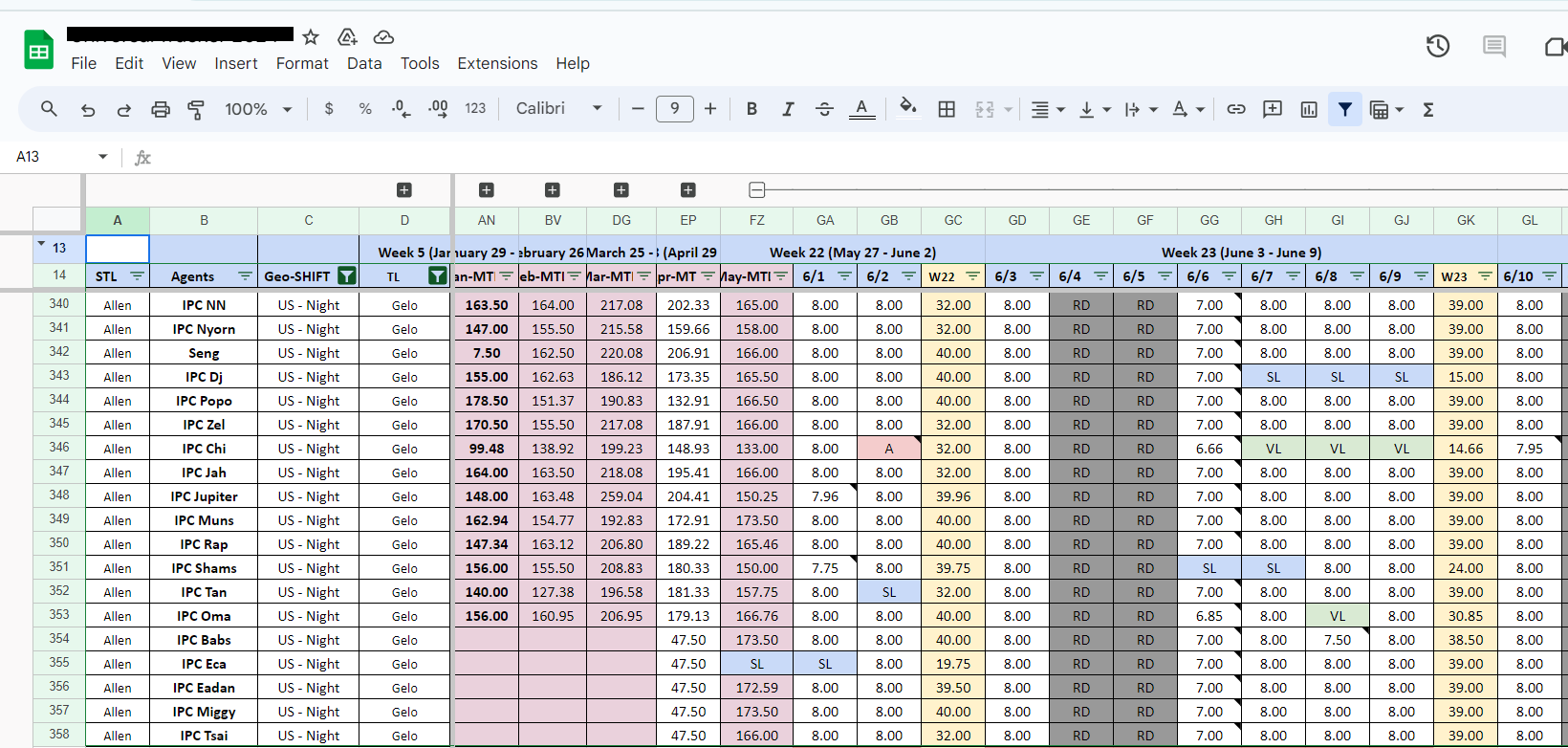Open the Tools menu

coord(420,63)
